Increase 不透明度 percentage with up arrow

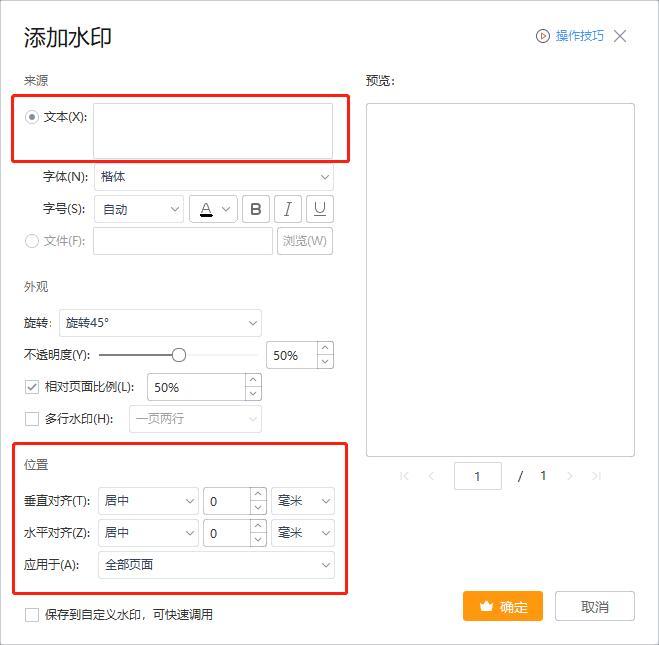click(x=325, y=348)
